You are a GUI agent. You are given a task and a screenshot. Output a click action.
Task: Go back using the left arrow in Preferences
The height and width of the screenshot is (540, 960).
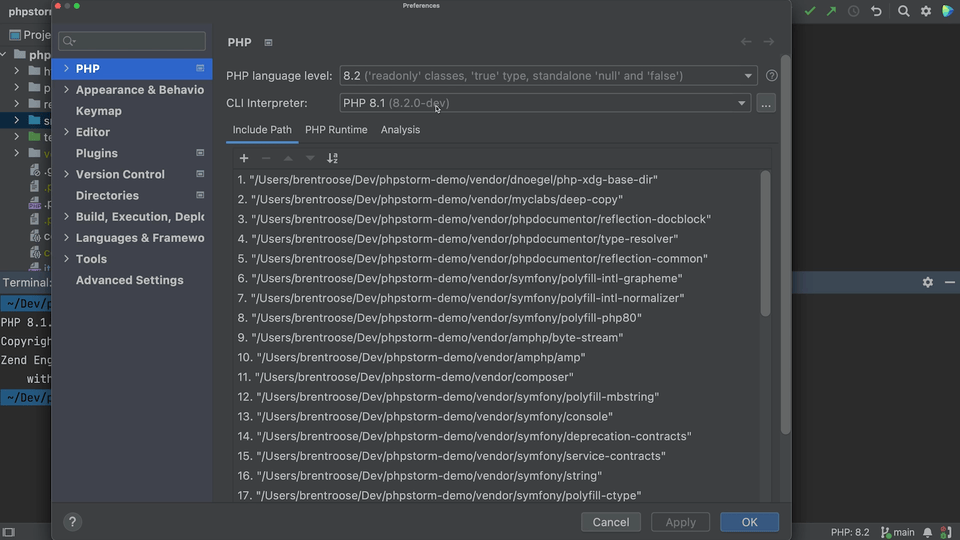(x=746, y=42)
